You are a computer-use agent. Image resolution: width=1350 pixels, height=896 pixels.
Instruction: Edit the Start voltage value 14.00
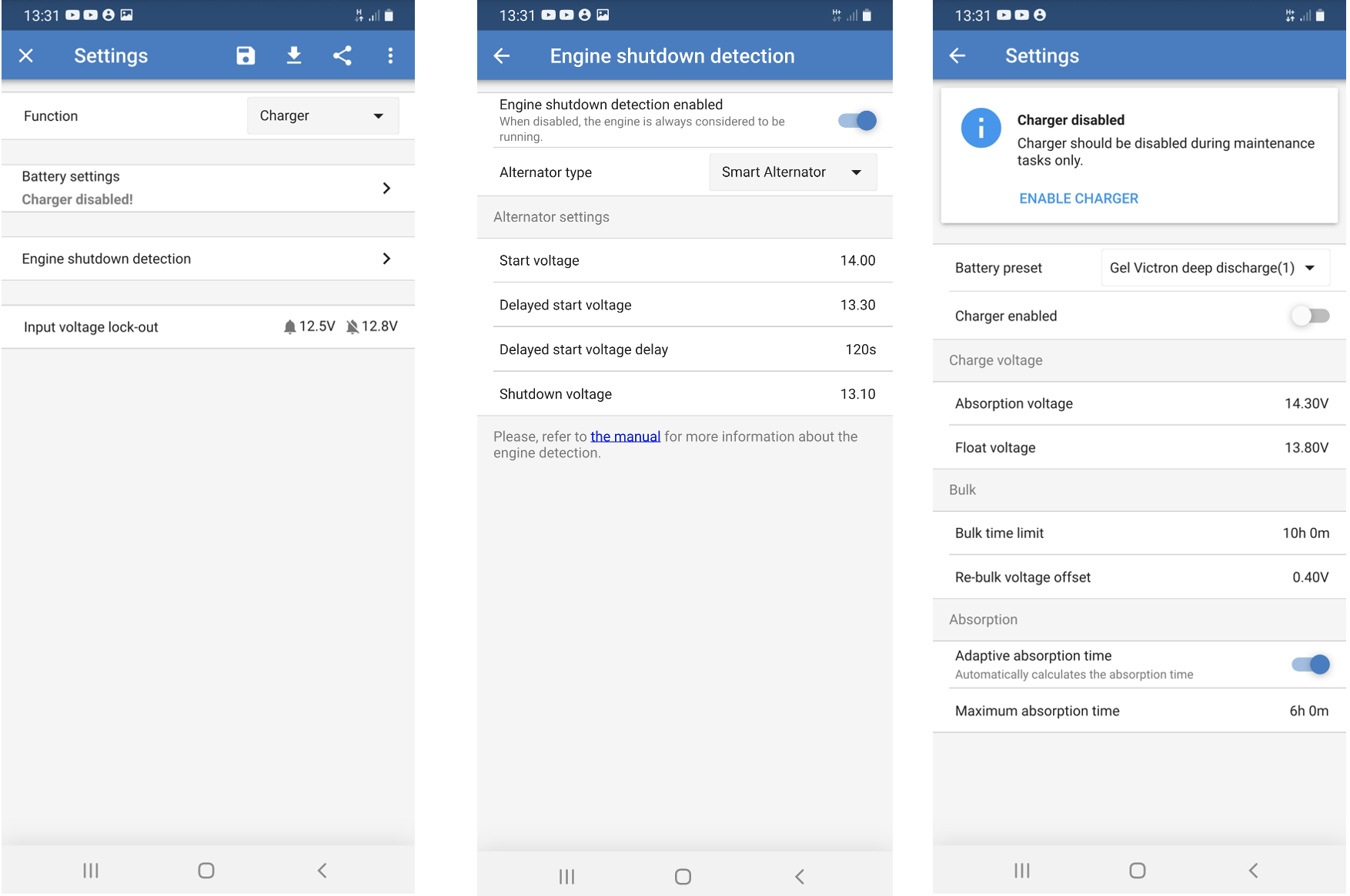857,261
